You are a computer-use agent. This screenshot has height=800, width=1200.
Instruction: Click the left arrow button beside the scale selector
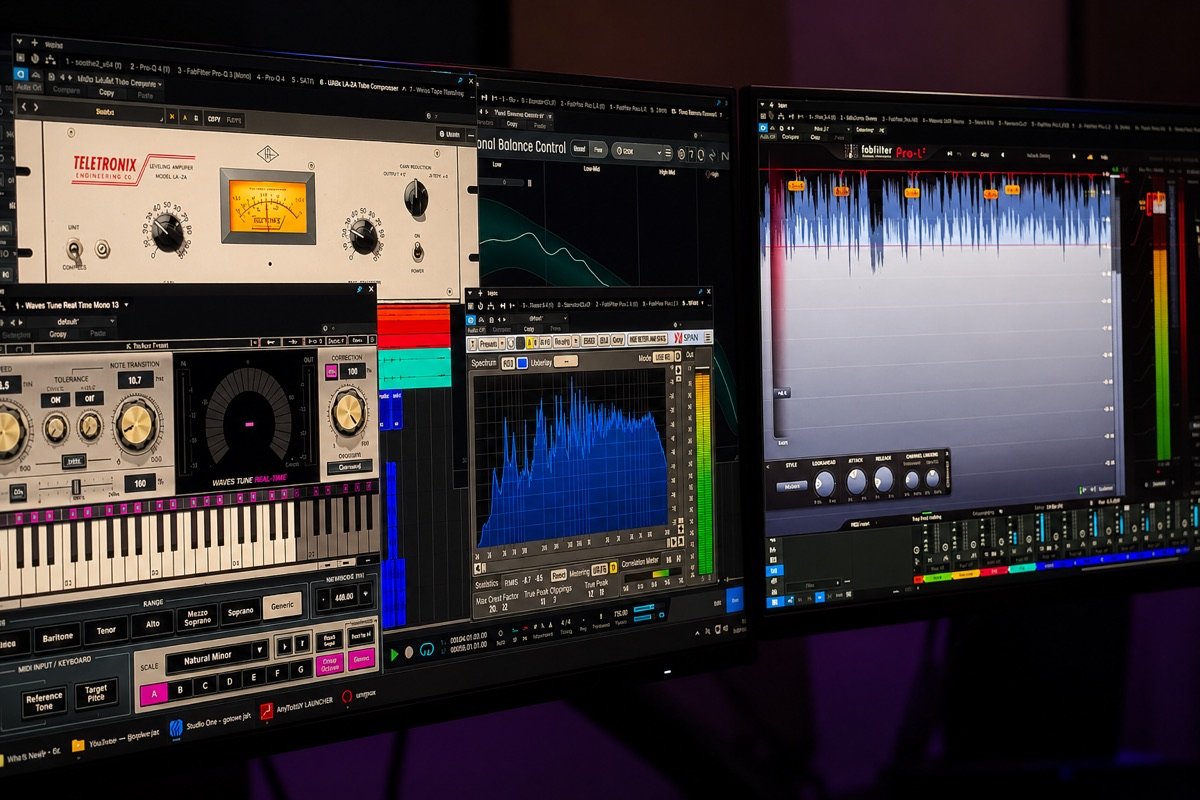(x=282, y=646)
